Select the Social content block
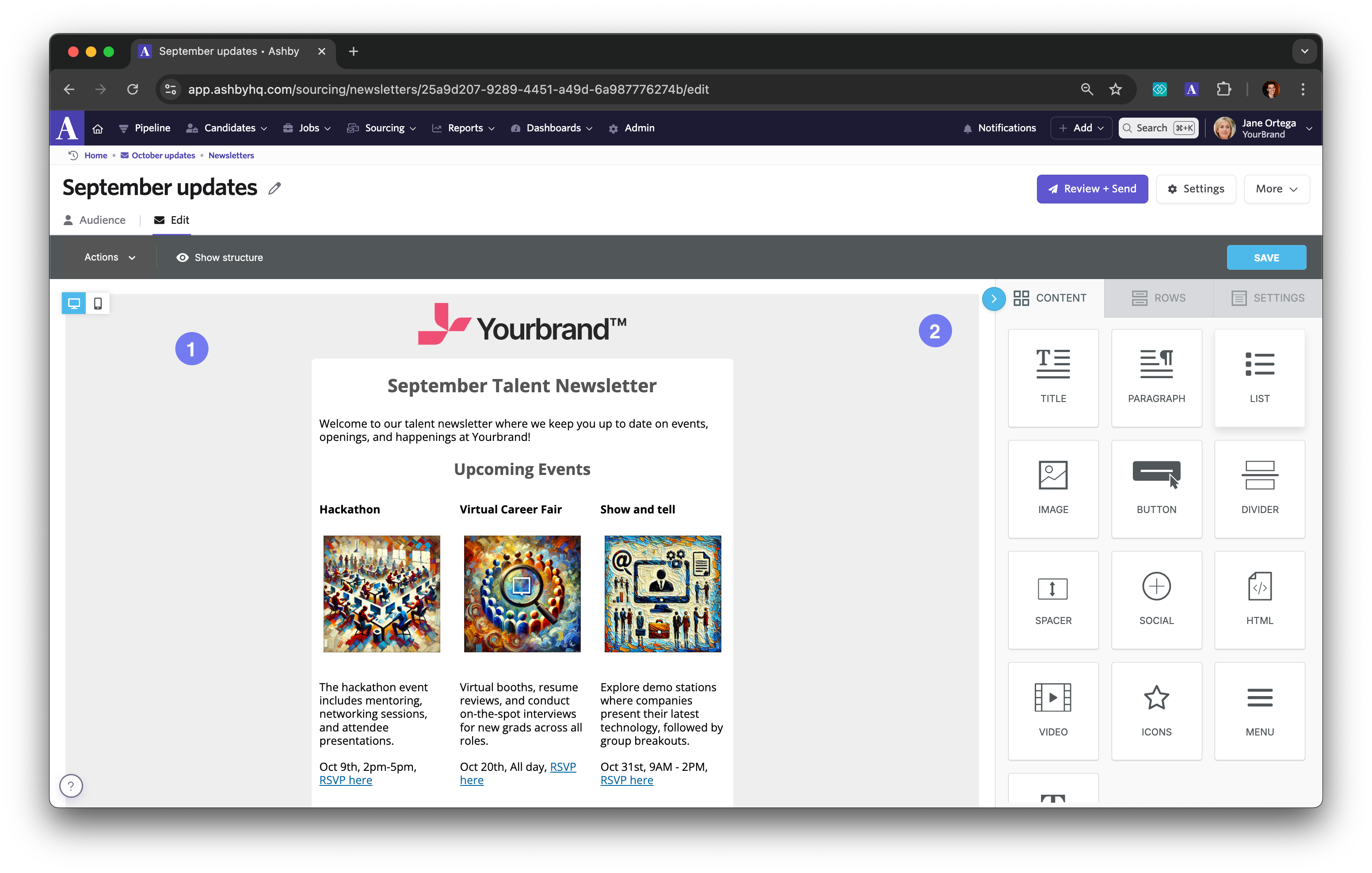The image size is (1372, 873). (x=1156, y=600)
